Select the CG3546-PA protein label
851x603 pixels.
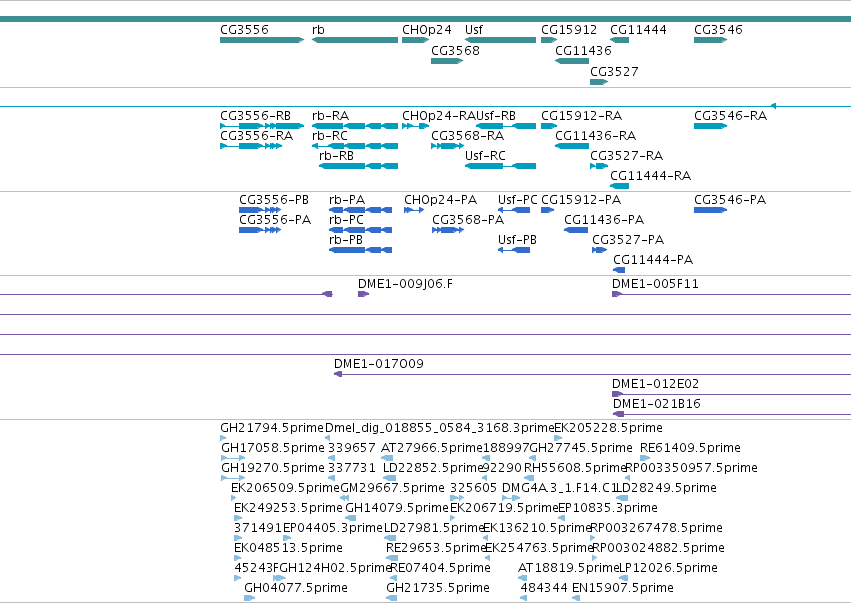click(730, 200)
